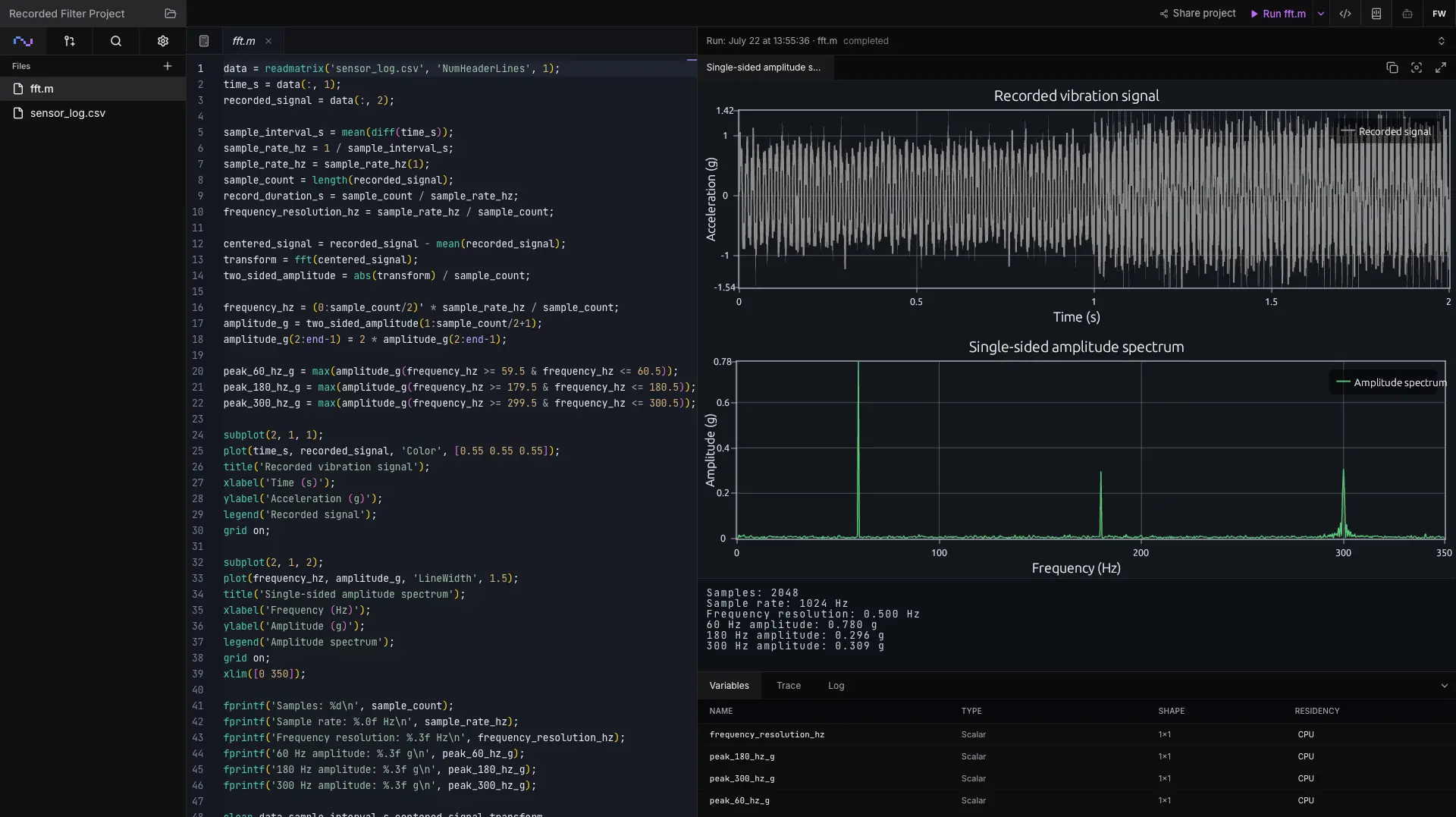Open the source control branch icon
The image size is (1456, 817).
[x=70, y=41]
